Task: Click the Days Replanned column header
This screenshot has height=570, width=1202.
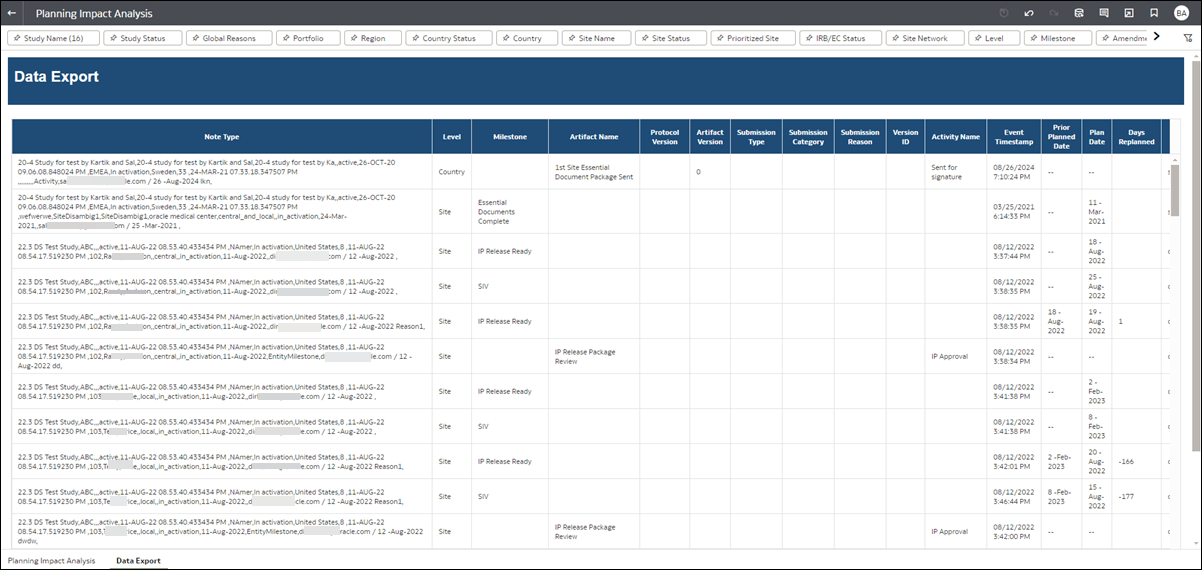Action: pos(1136,137)
